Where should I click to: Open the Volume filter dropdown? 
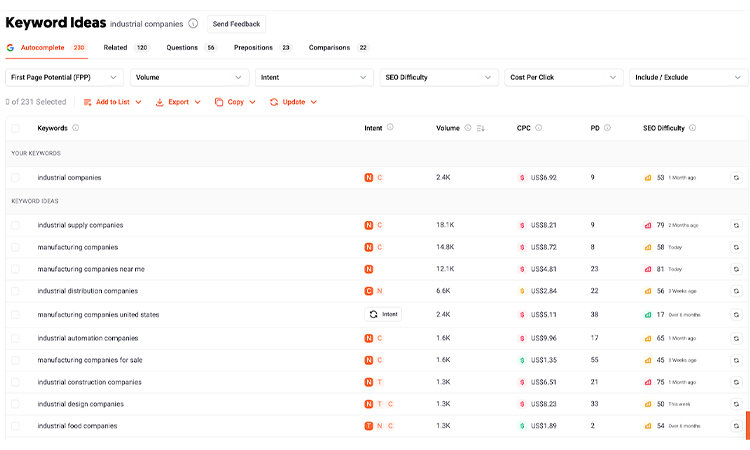click(x=189, y=77)
